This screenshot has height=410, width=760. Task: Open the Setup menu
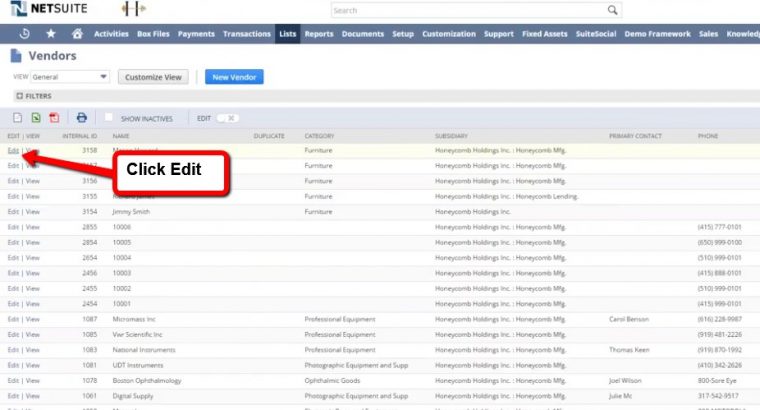(x=403, y=33)
